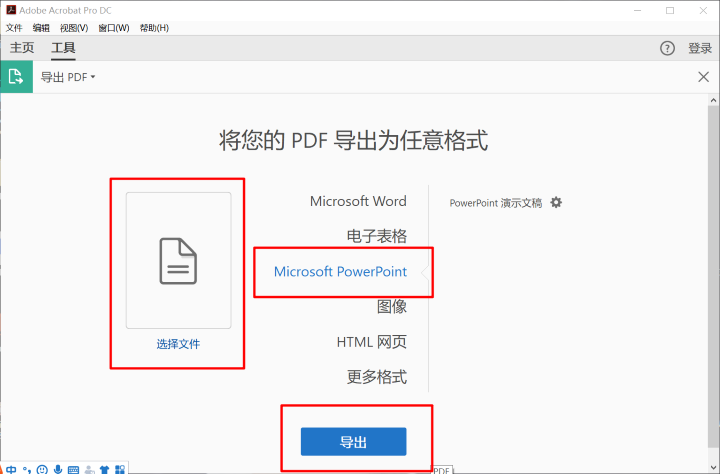Select 图像 export format
The height and width of the screenshot is (474, 720).
[392, 306]
